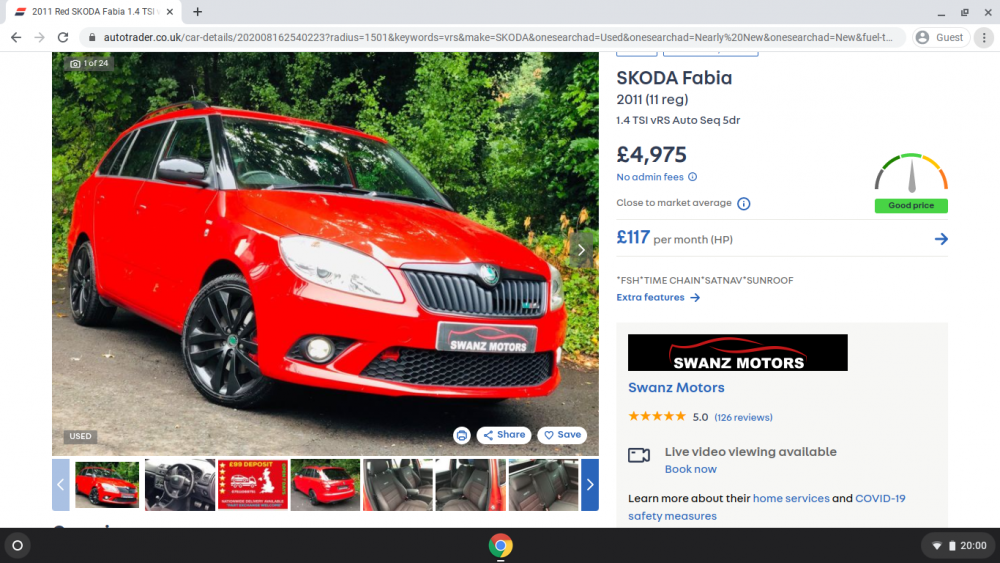Open Extra features link
Image resolution: width=1000 pixels, height=563 pixels.
[658, 297]
